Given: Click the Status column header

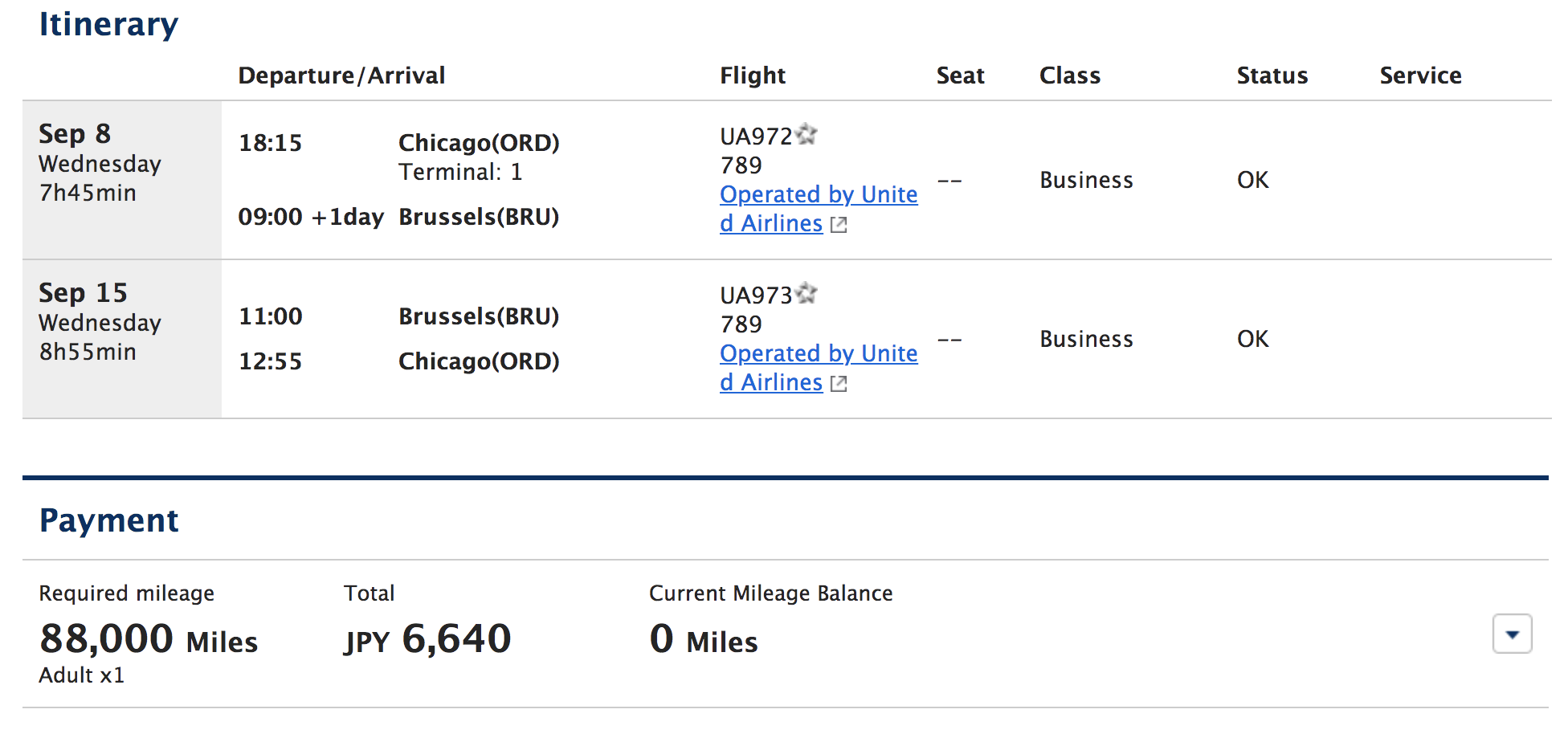Looking at the screenshot, I should pyautogui.click(x=1272, y=75).
